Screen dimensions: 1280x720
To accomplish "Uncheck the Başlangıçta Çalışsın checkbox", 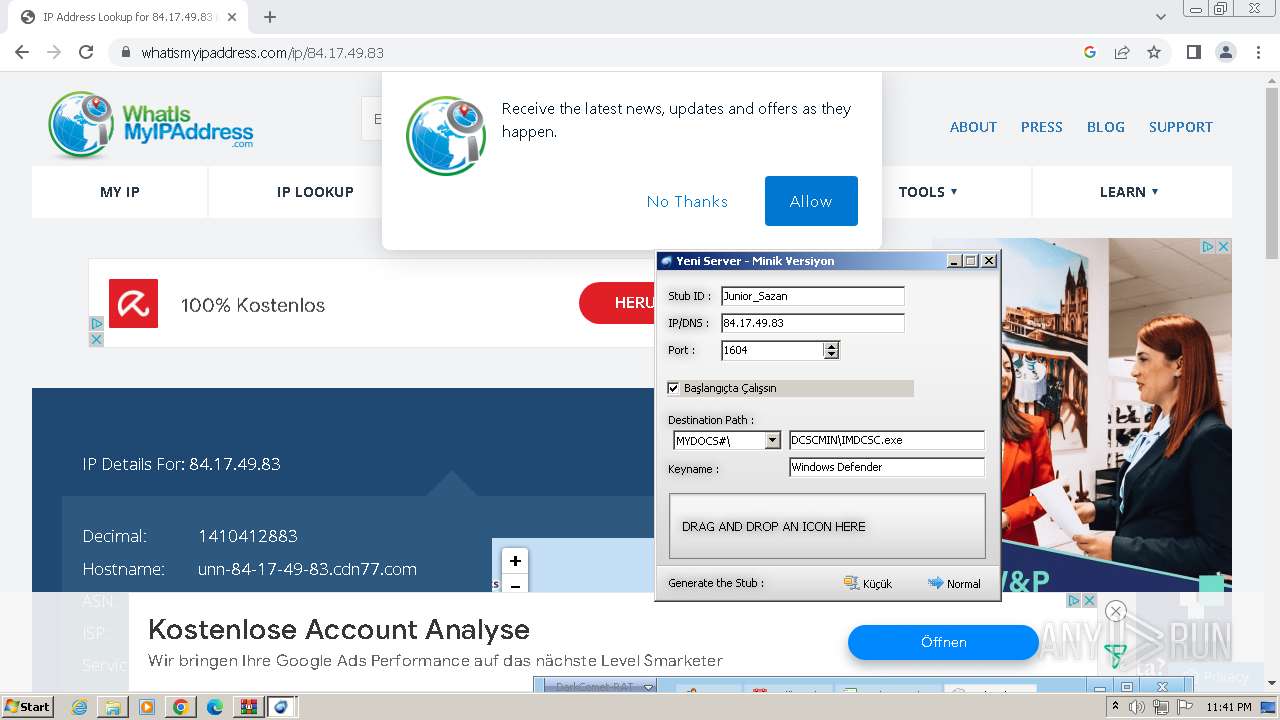I will click(x=673, y=388).
